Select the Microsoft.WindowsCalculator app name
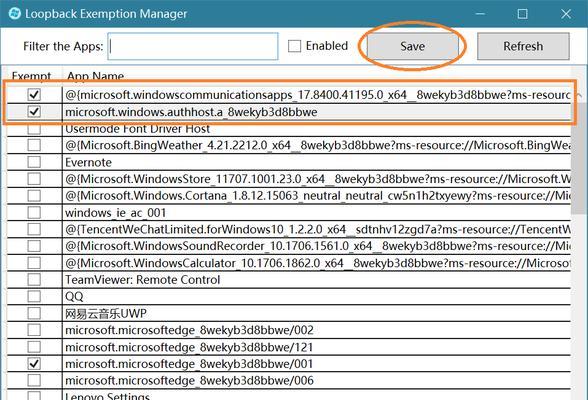588x400 pixels. 318,263
